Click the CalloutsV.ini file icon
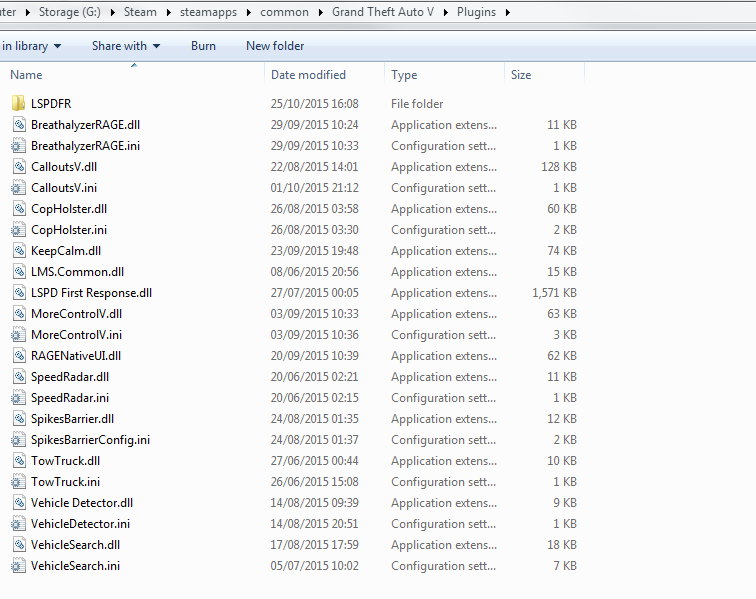Screen dimensions: 756x599 point(18,188)
